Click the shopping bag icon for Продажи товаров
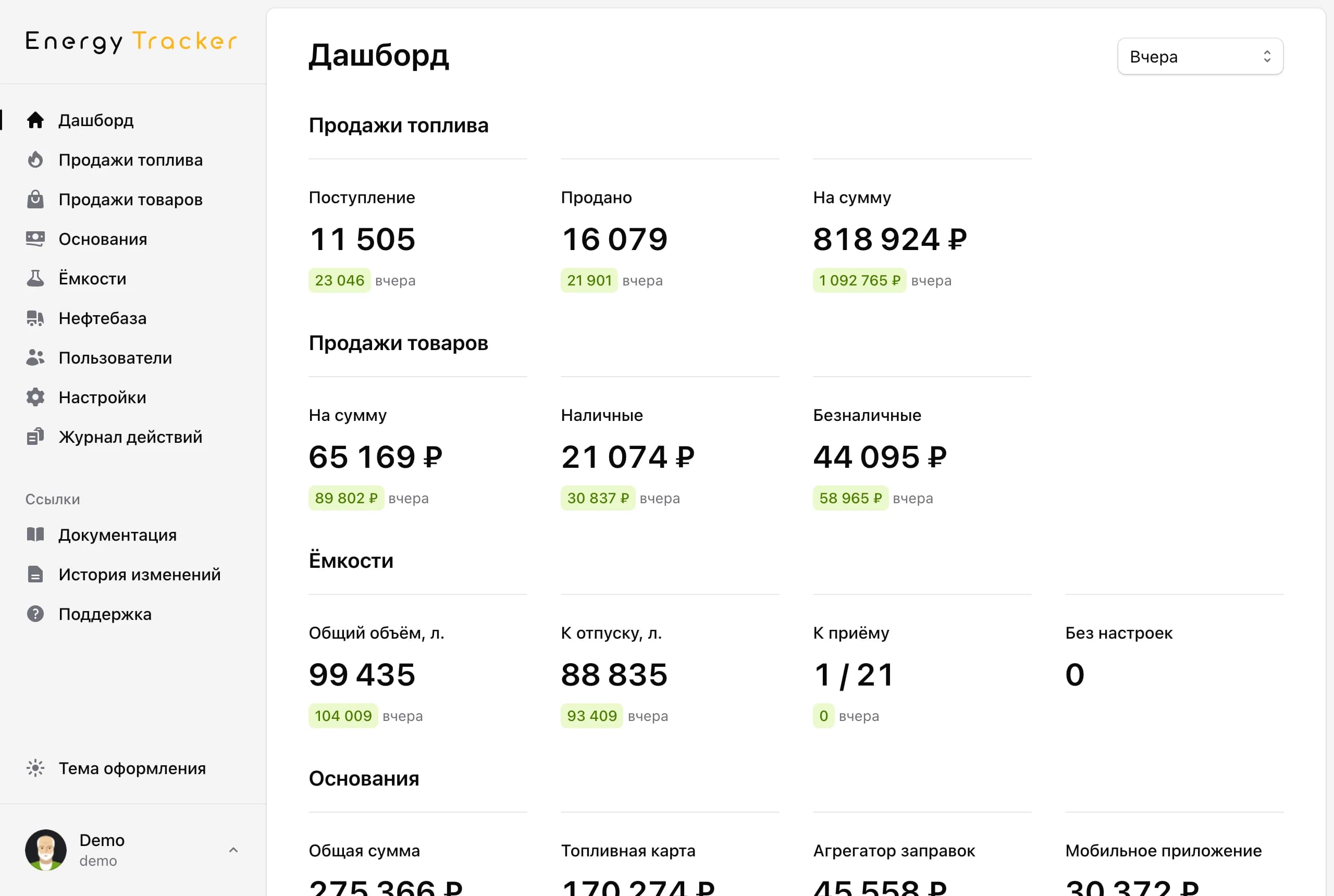Image resolution: width=1334 pixels, height=896 pixels. [x=35, y=199]
